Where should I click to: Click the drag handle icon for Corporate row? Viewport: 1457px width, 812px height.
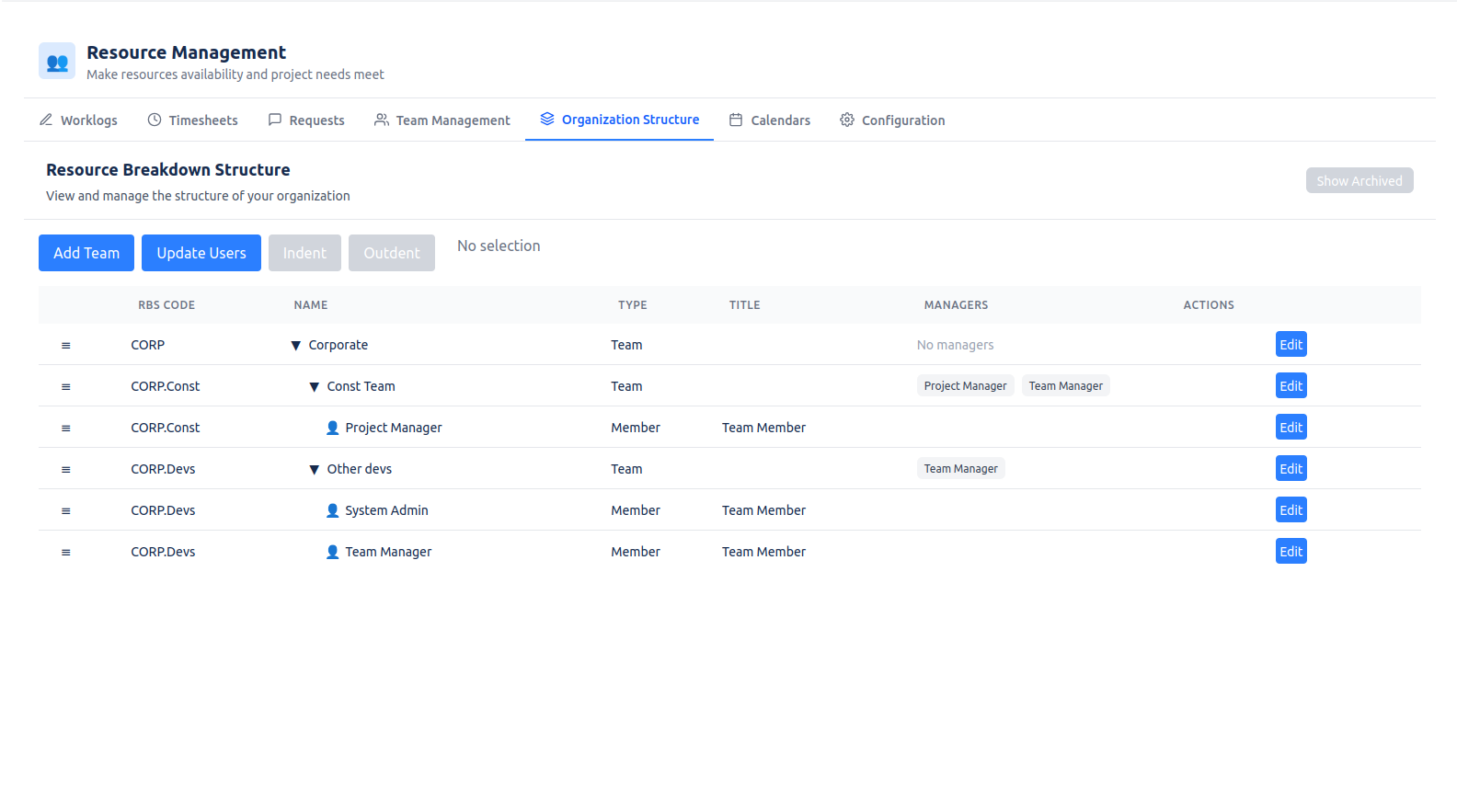(x=66, y=346)
